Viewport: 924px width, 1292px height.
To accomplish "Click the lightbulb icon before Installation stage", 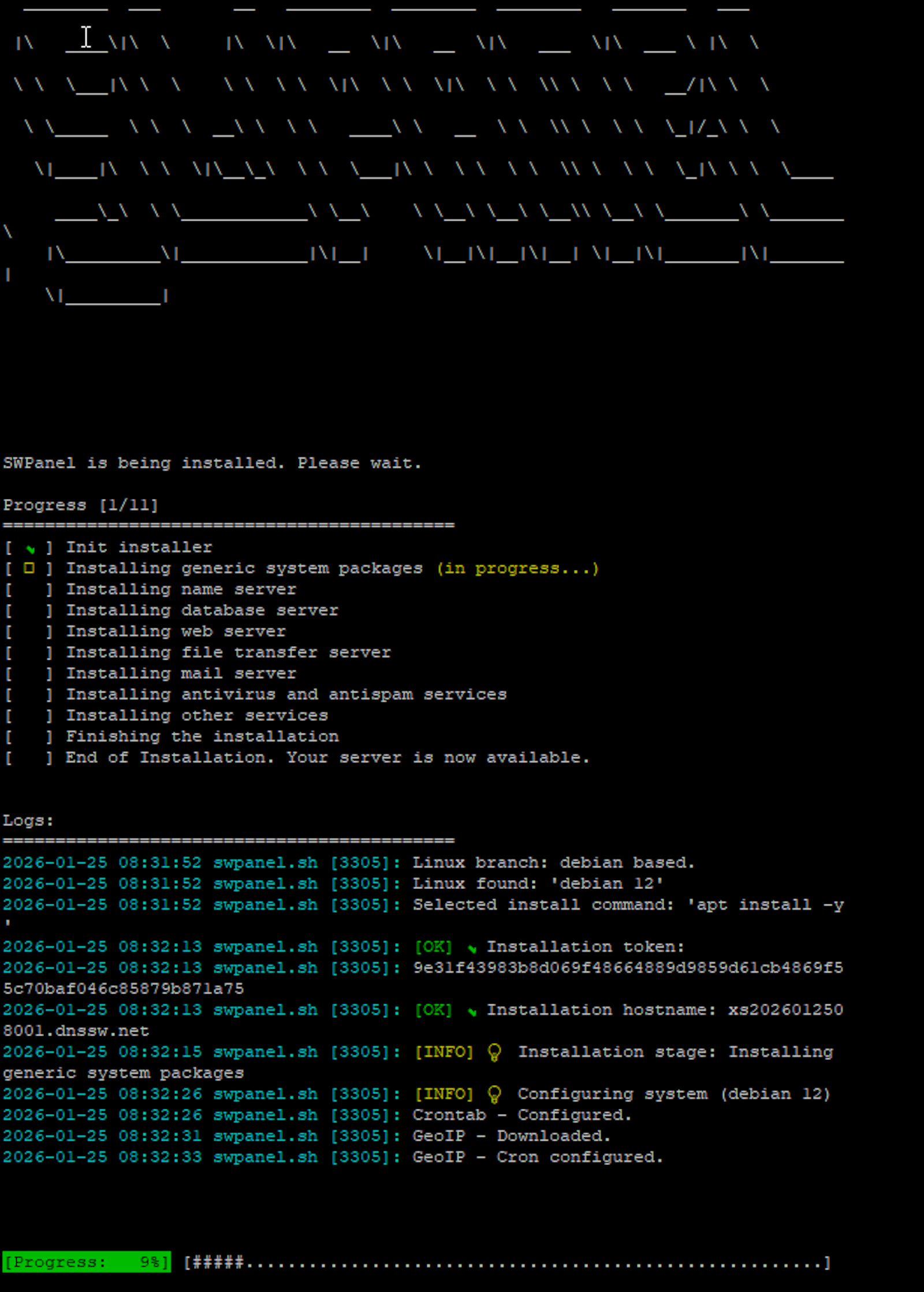I will [494, 1053].
